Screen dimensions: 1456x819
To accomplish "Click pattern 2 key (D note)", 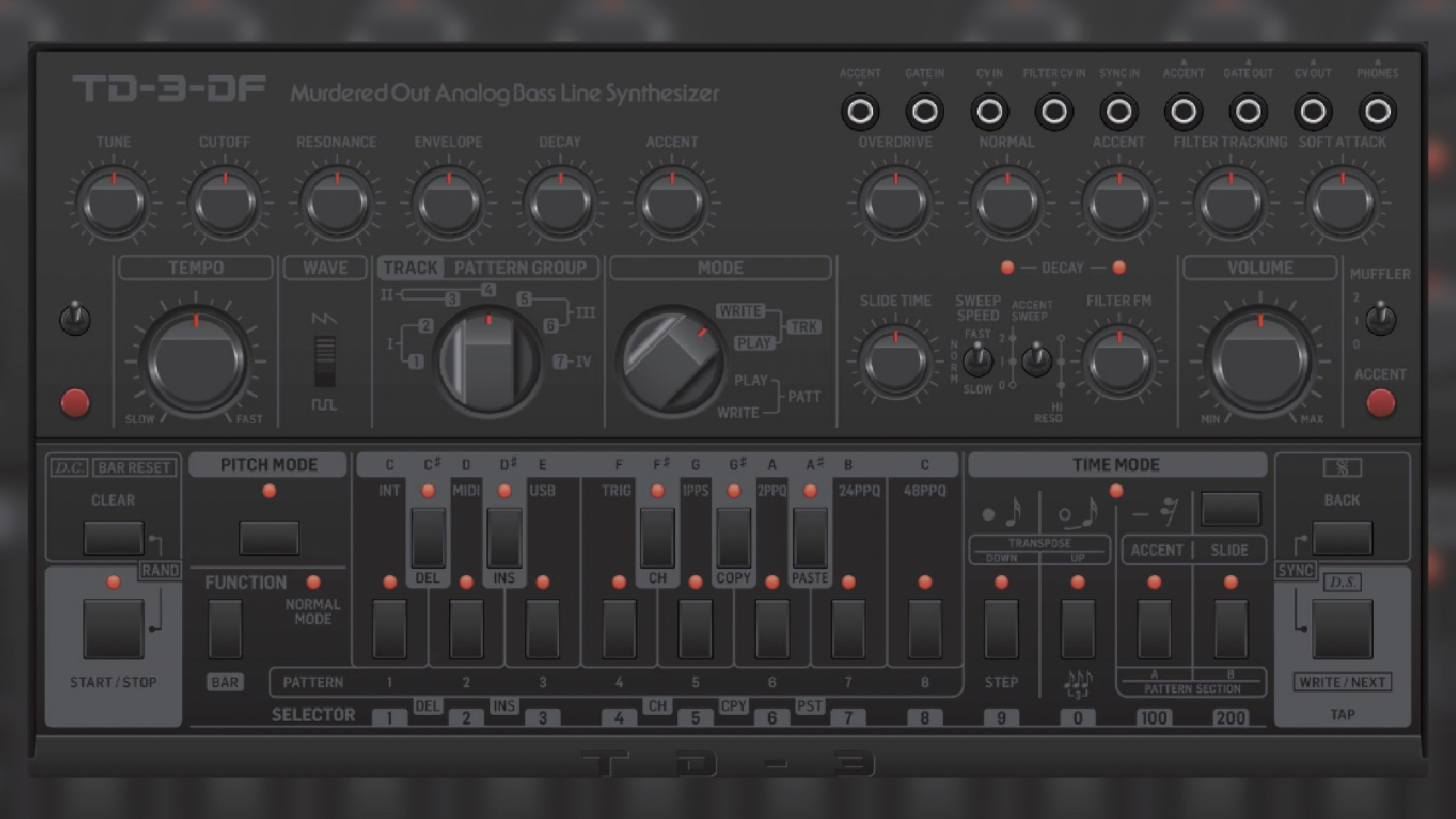I will (x=466, y=629).
